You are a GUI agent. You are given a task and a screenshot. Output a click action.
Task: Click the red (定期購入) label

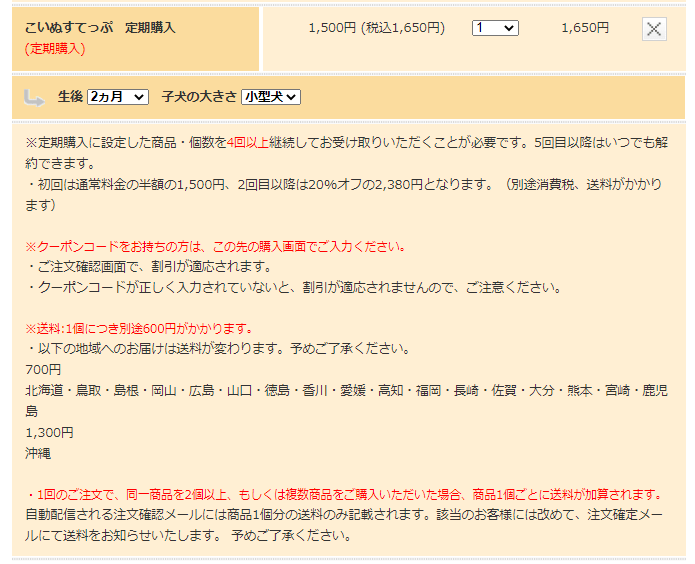point(55,48)
